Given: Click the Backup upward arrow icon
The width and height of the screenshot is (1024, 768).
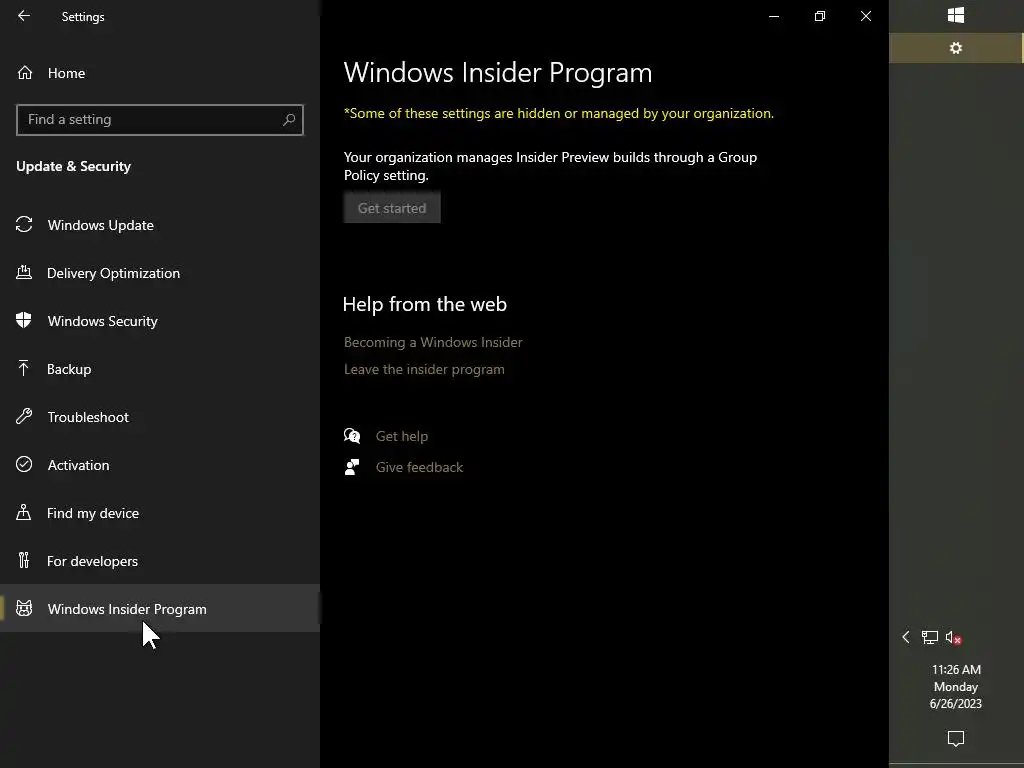Looking at the screenshot, I should [x=24, y=368].
